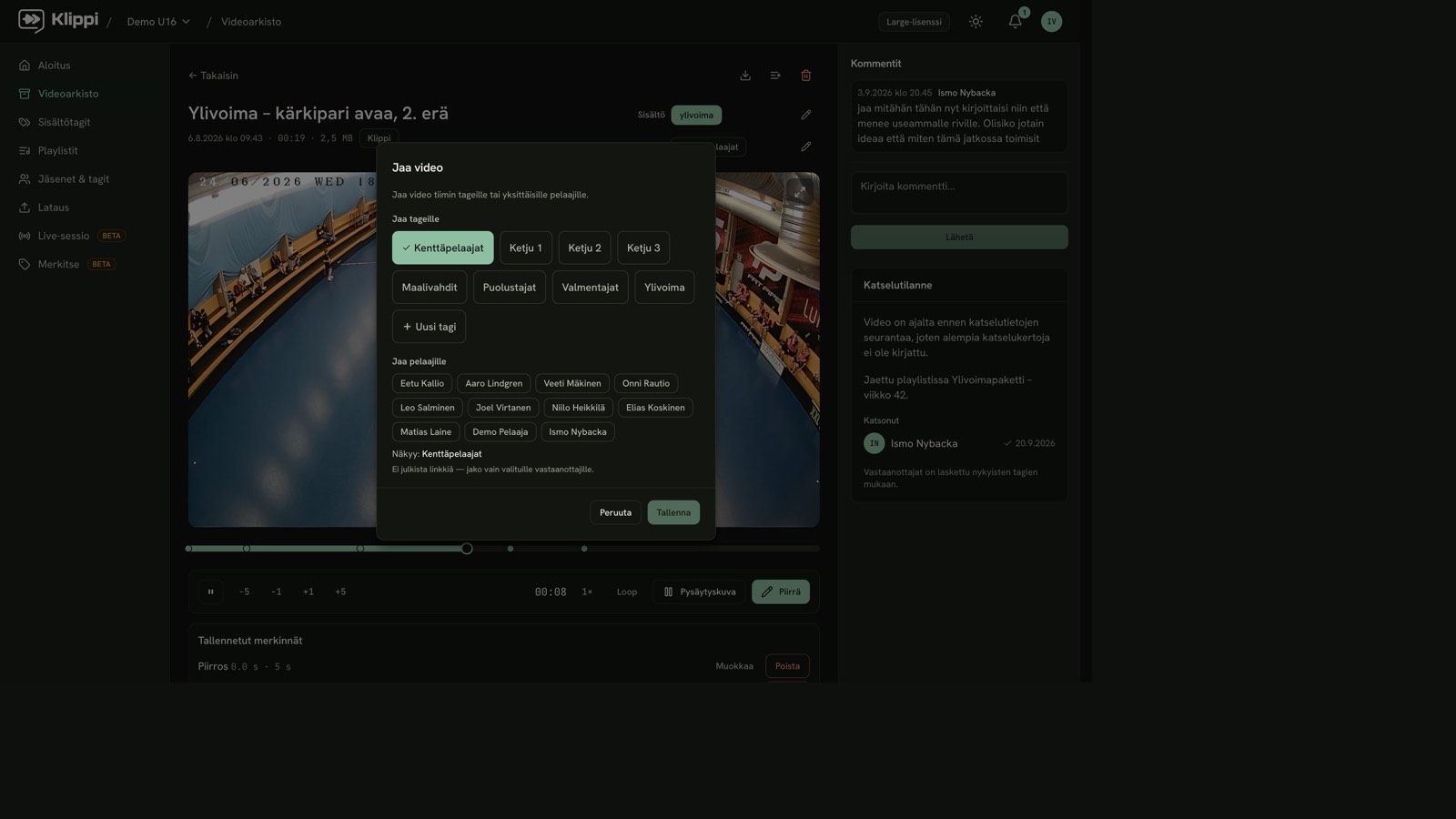Click the download icon above the video

[745, 76]
